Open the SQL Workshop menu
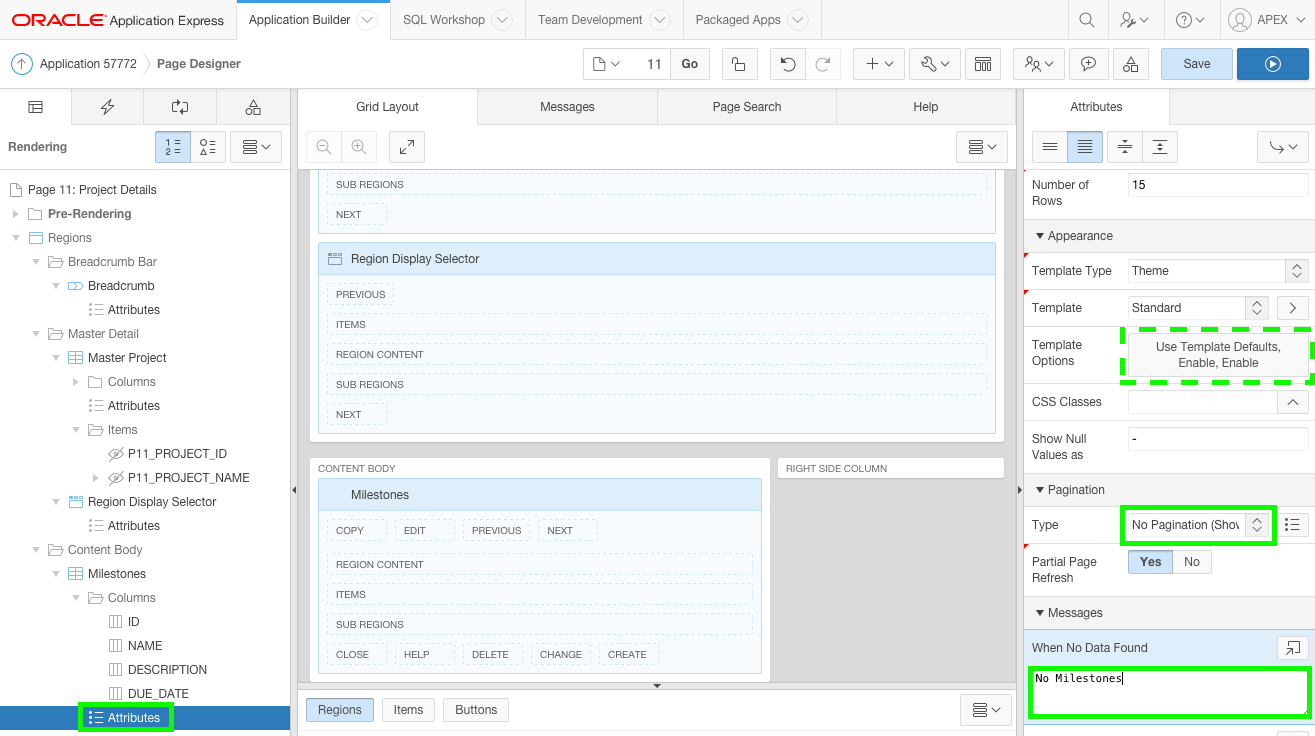The height and width of the screenshot is (736, 1315). (x=444, y=19)
